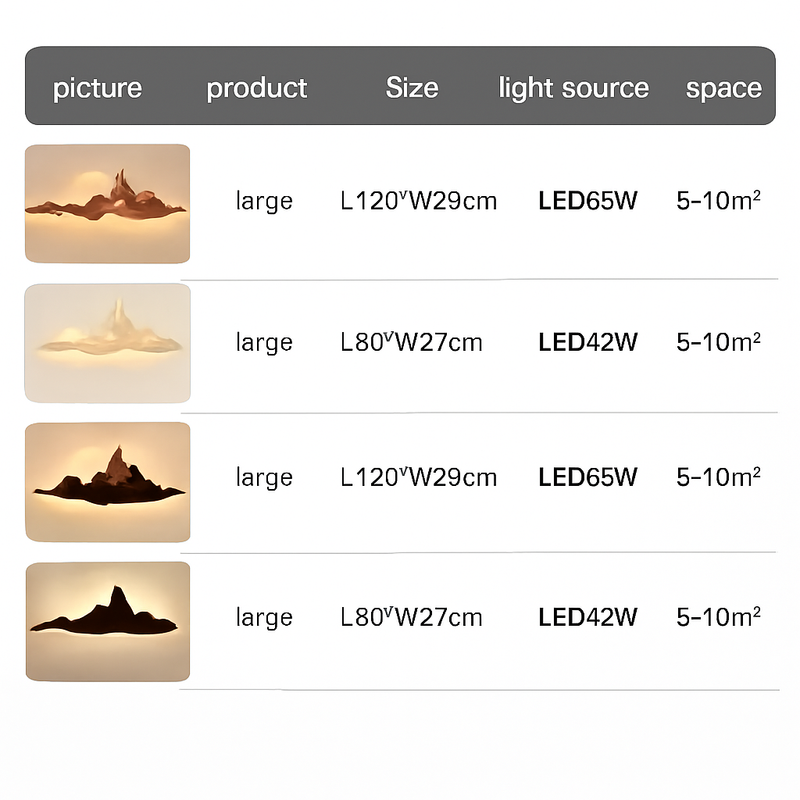Select the "product" column header

click(257, 88)
